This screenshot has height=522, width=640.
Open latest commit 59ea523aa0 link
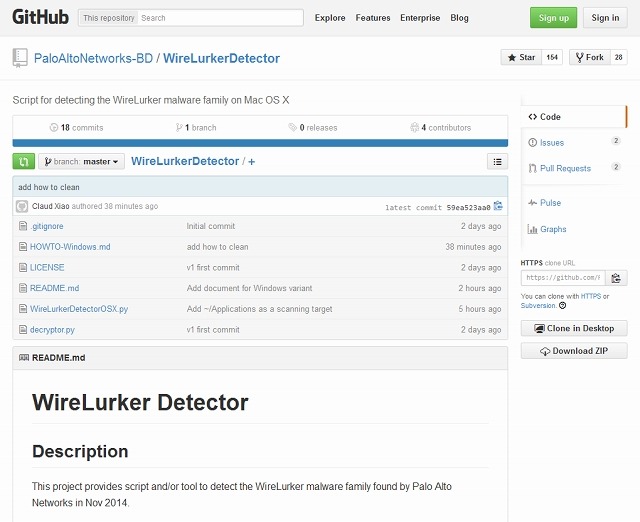[468, 207]
